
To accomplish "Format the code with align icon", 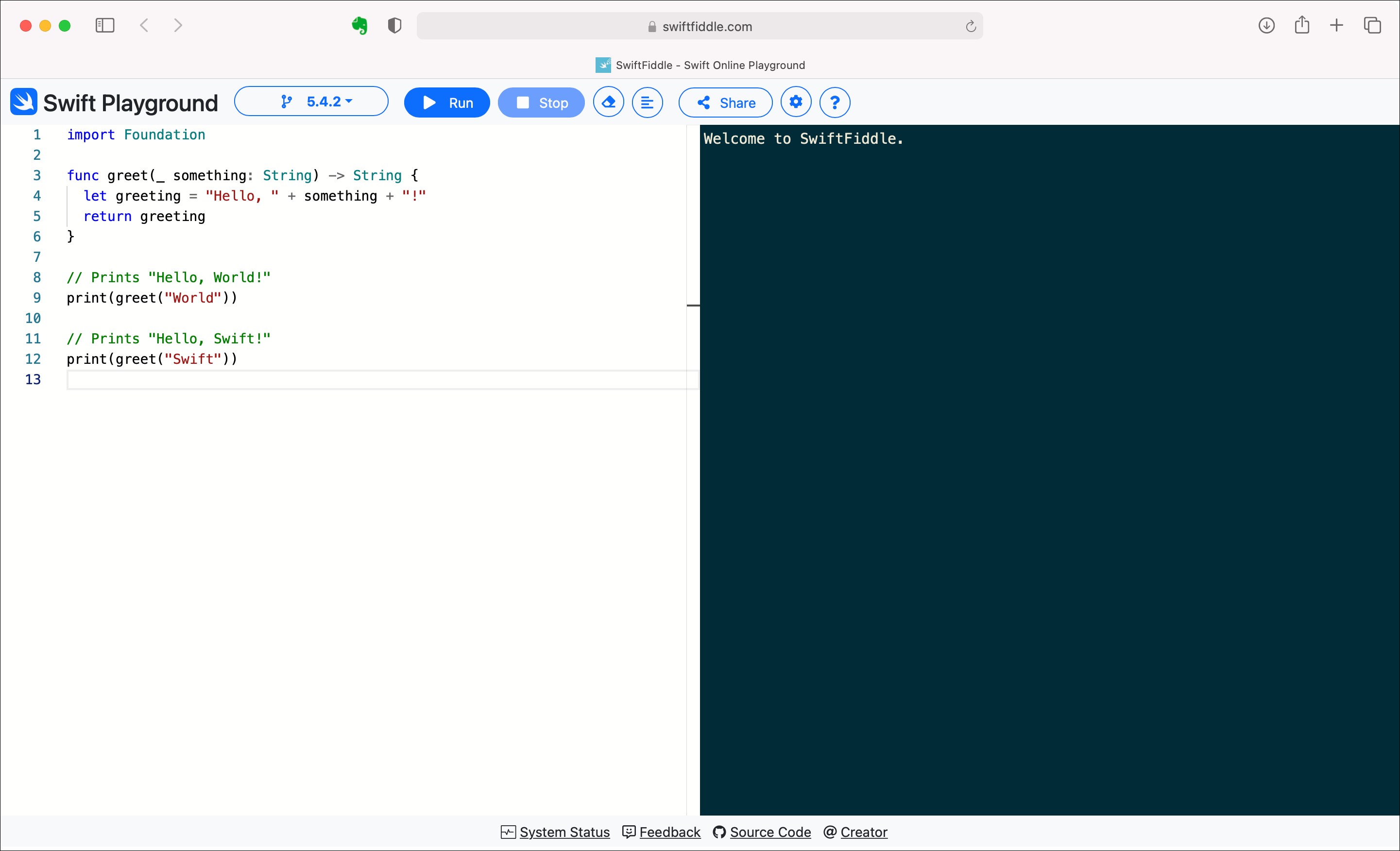I will tap(647, 102).
